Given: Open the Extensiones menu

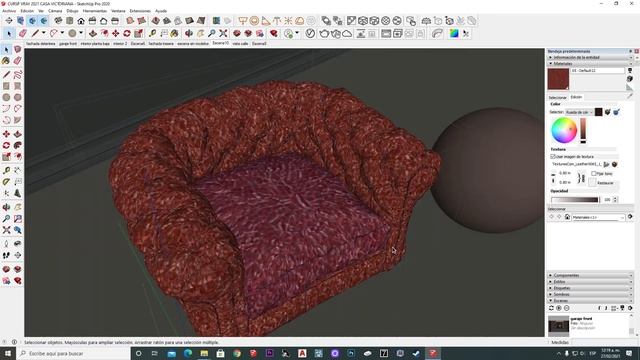Looking at the screenshot, I should [x=140, y=11].
